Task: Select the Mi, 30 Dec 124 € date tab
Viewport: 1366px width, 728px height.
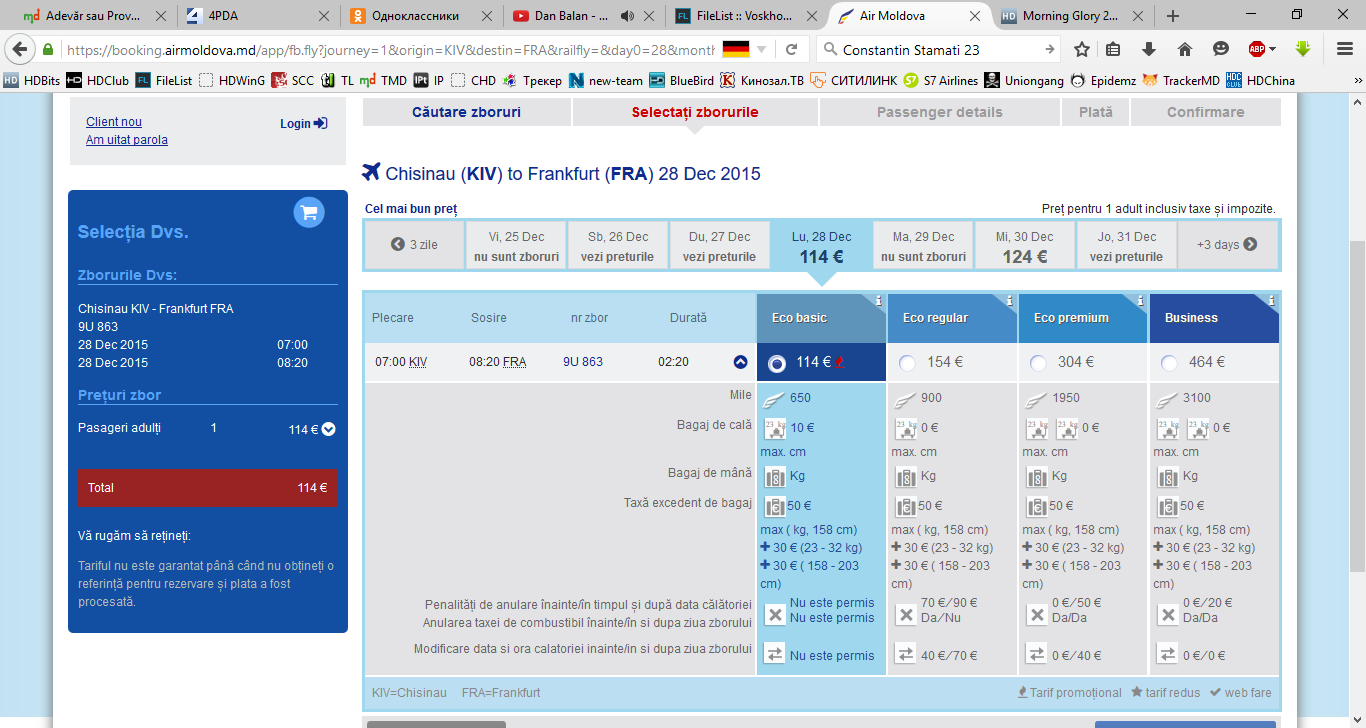Action: pos(1024,246)
